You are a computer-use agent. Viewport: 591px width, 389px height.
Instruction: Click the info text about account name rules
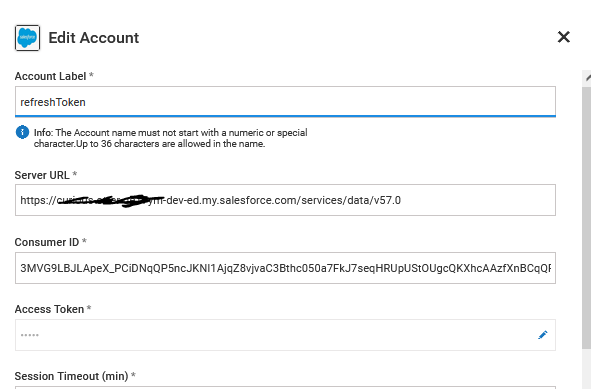coord(170,138)
